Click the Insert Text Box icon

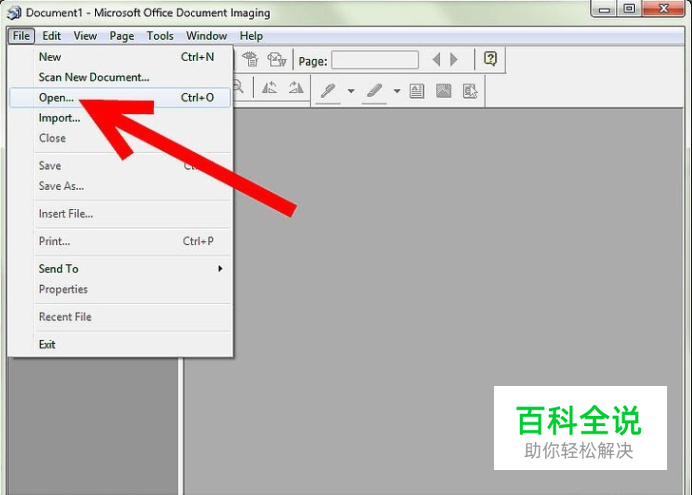[x=417, y=91]
